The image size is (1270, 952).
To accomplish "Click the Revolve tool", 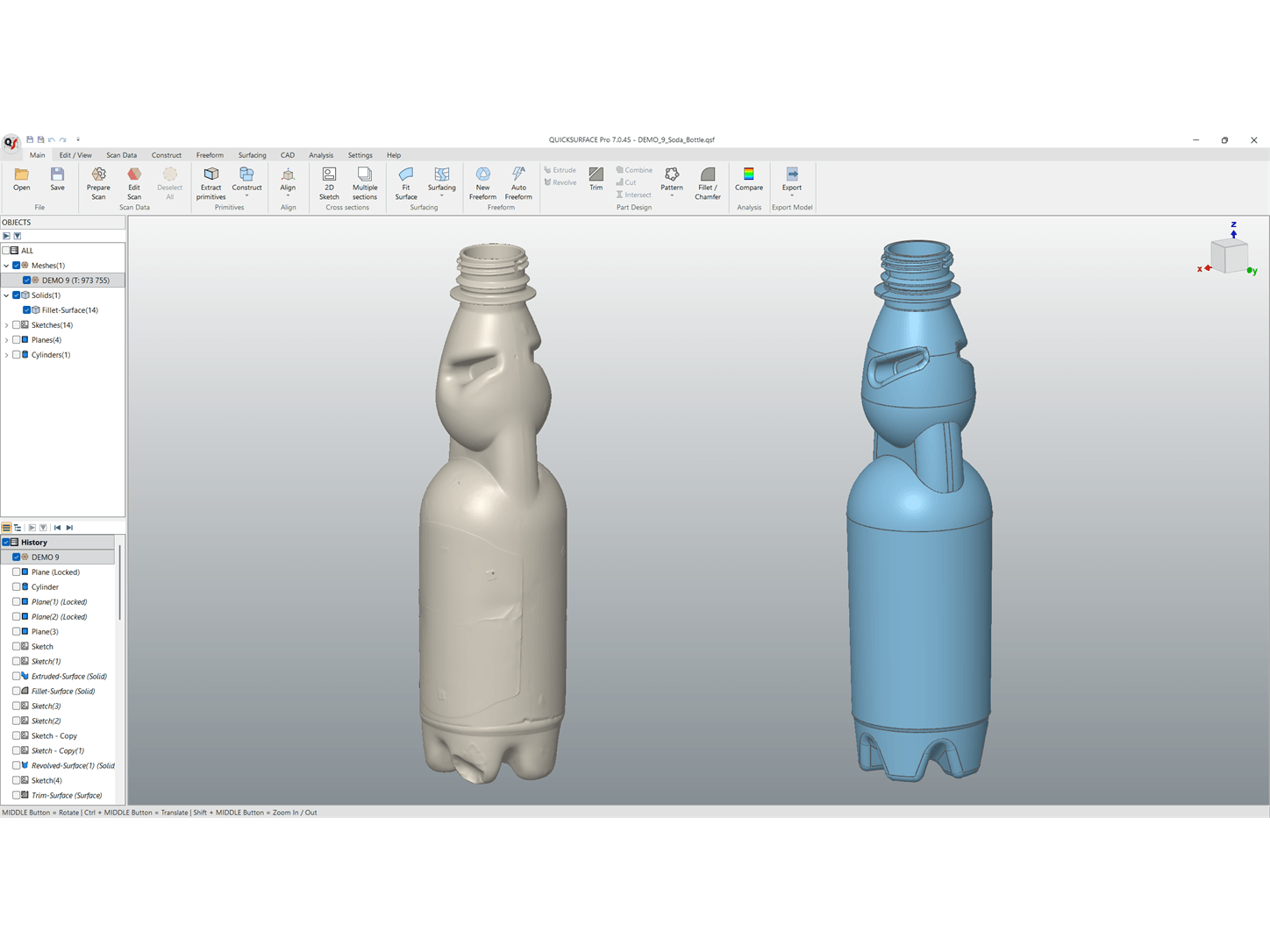I will point(560,182).
